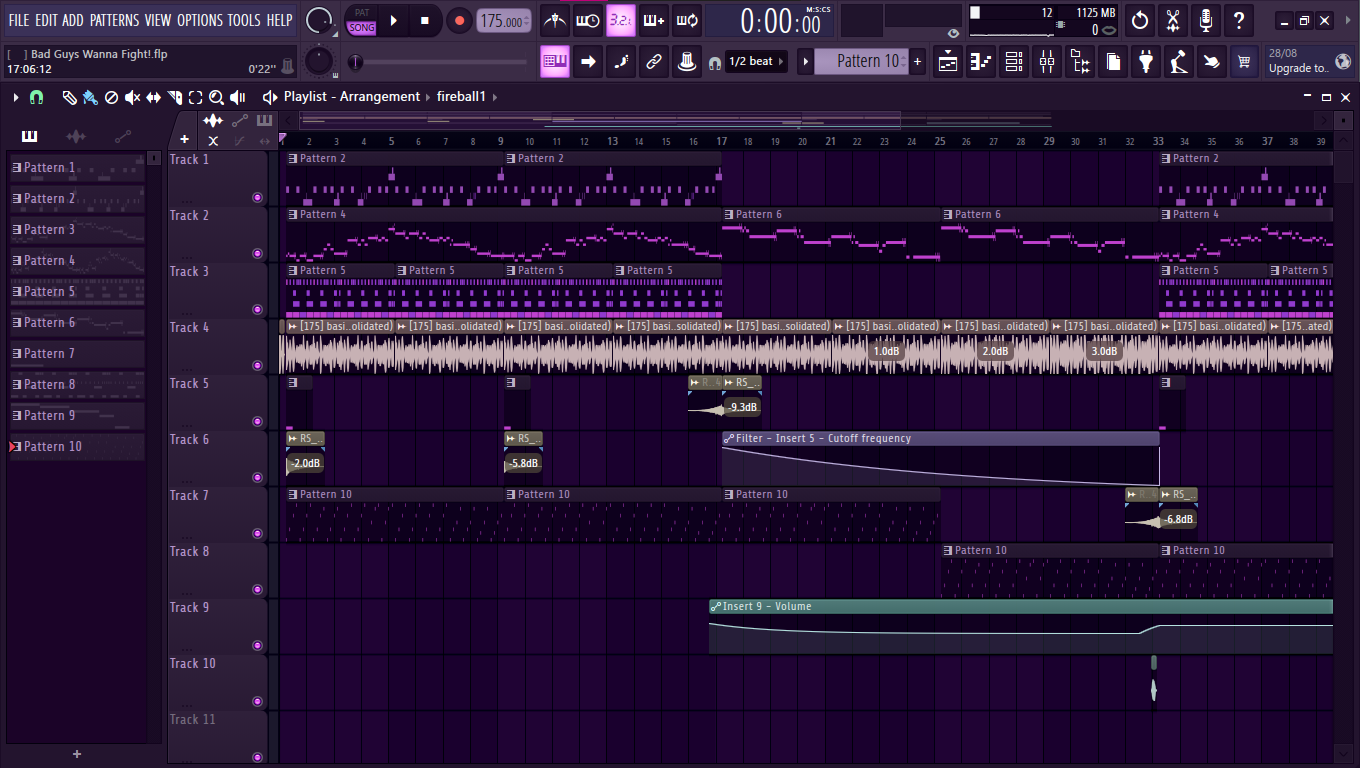Open the shopping cart content library

pos(1244,62)
